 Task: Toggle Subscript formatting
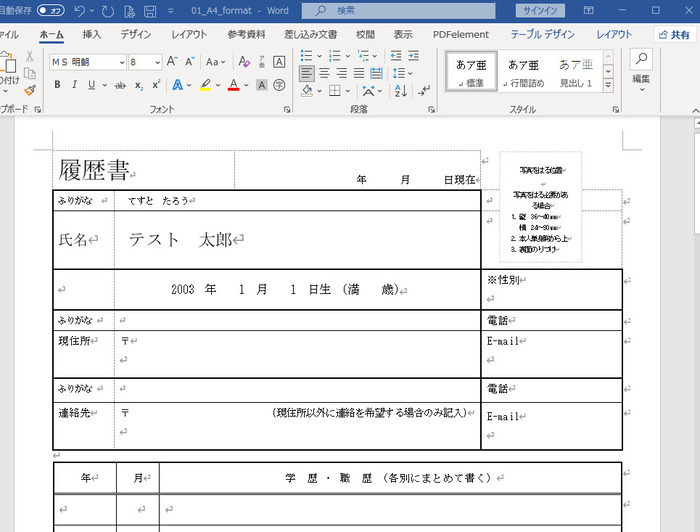tap(139, 85)
